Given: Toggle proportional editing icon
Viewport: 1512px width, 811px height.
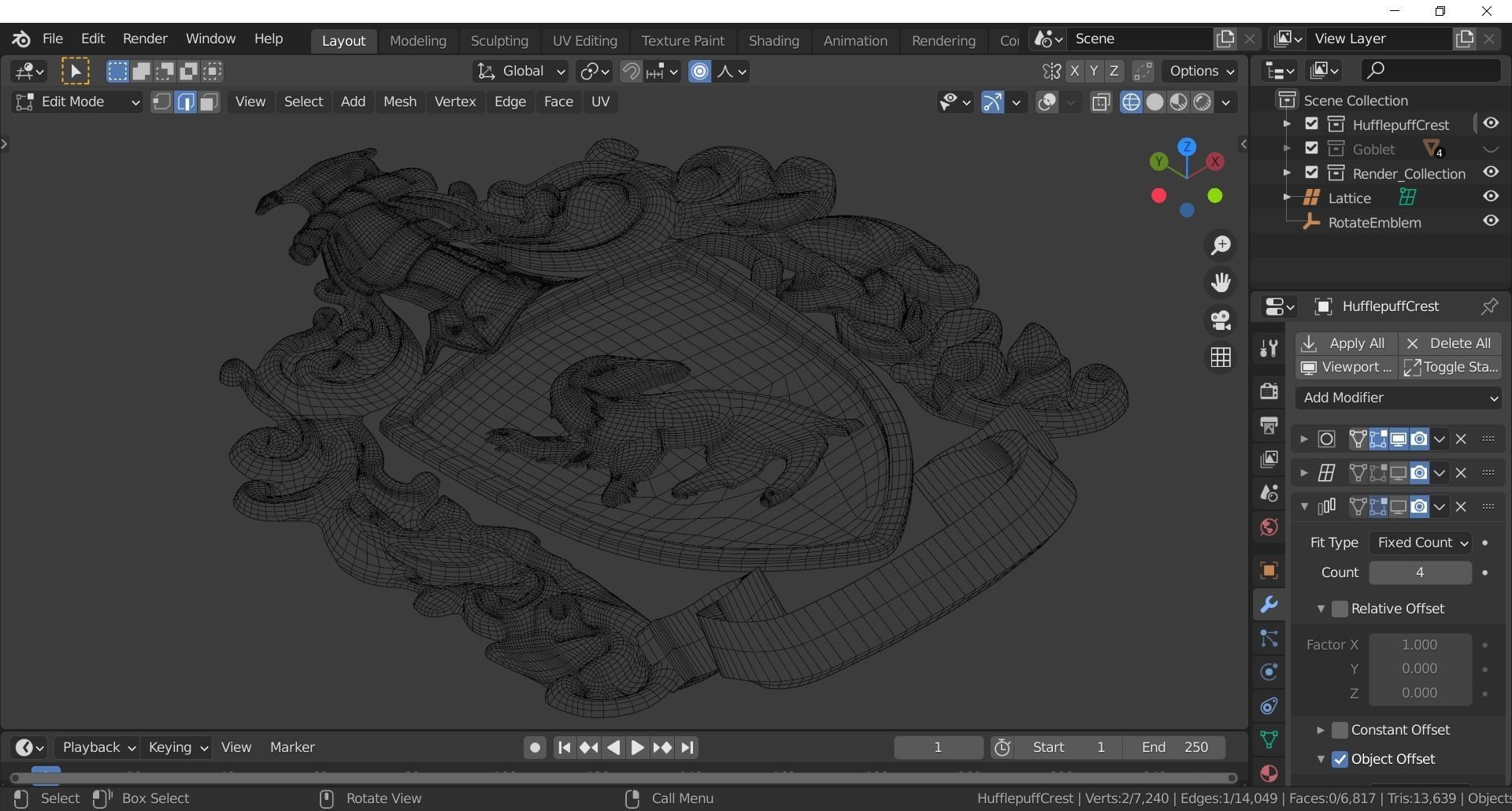Looking at the screenshot, I should tap(699, 72).
